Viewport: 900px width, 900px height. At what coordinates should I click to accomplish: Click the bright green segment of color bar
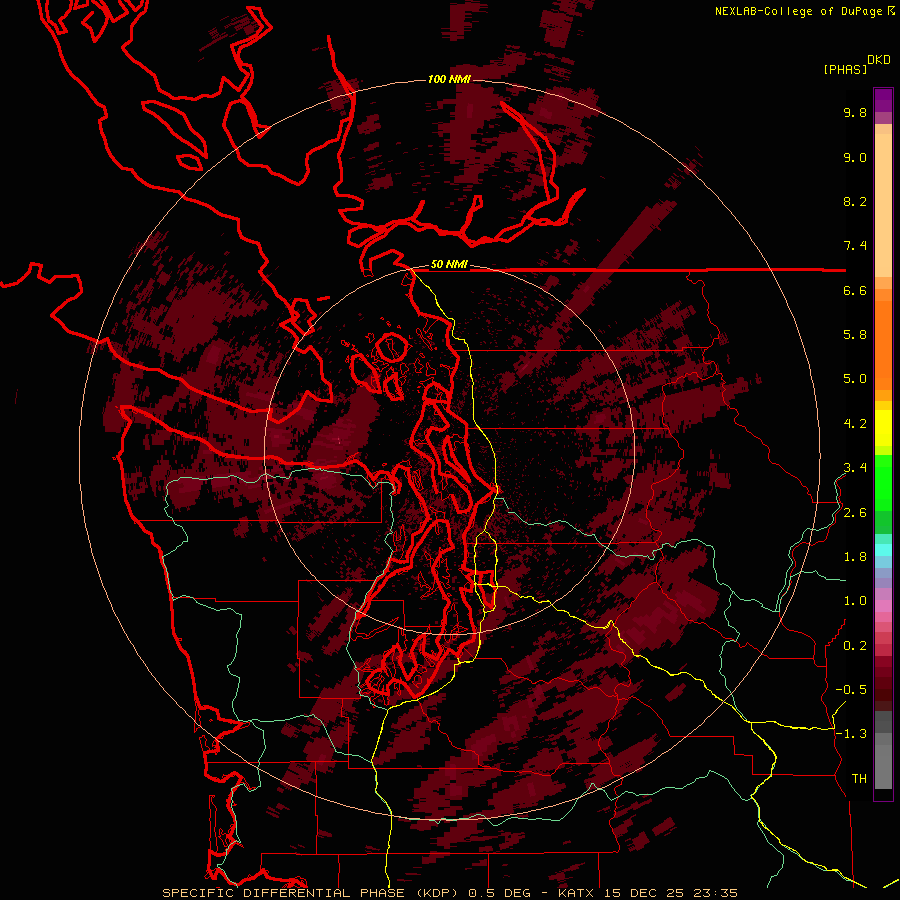tap(883, 483)
